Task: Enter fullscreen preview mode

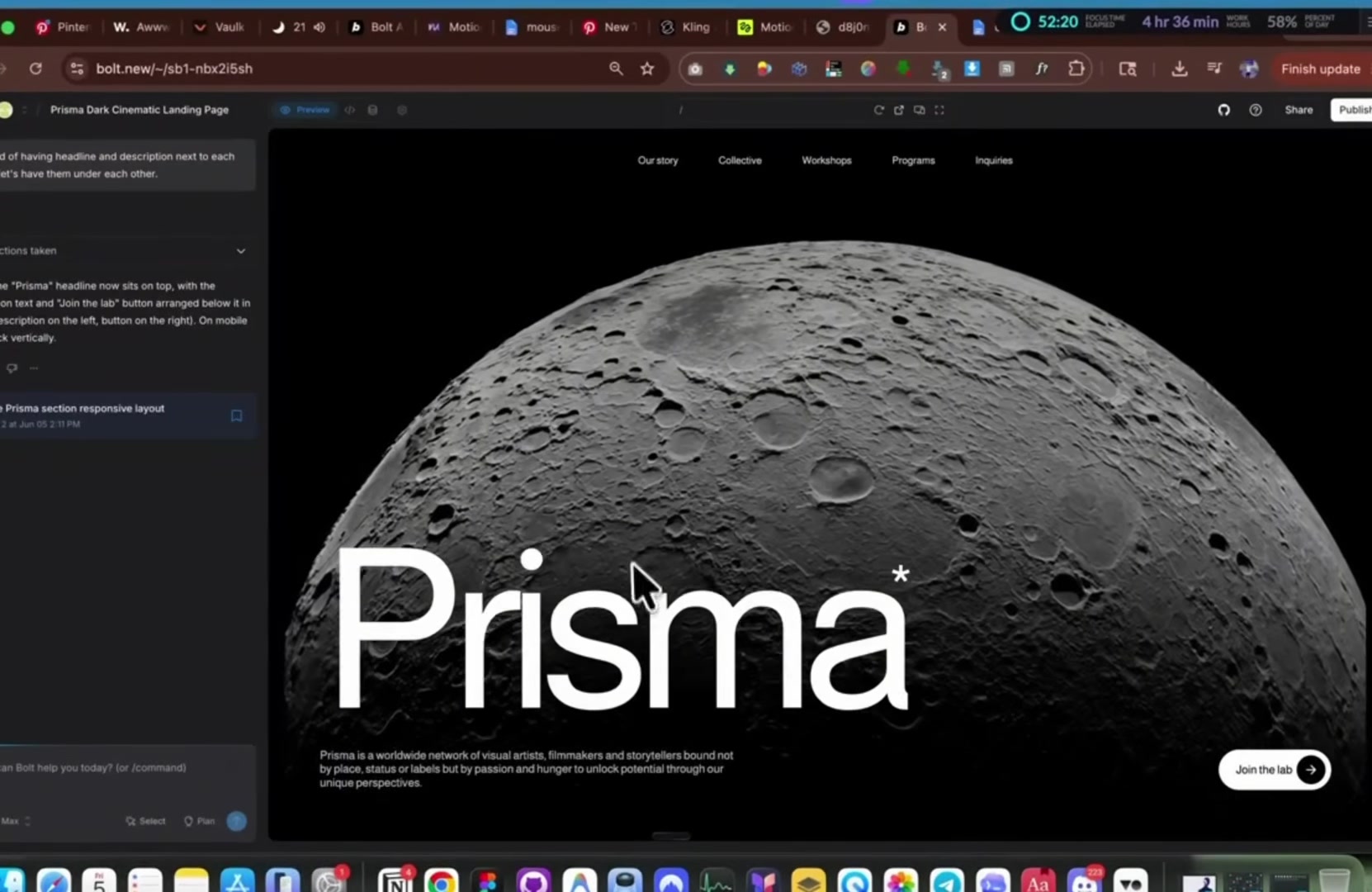Action: click(x=939, y=110)
